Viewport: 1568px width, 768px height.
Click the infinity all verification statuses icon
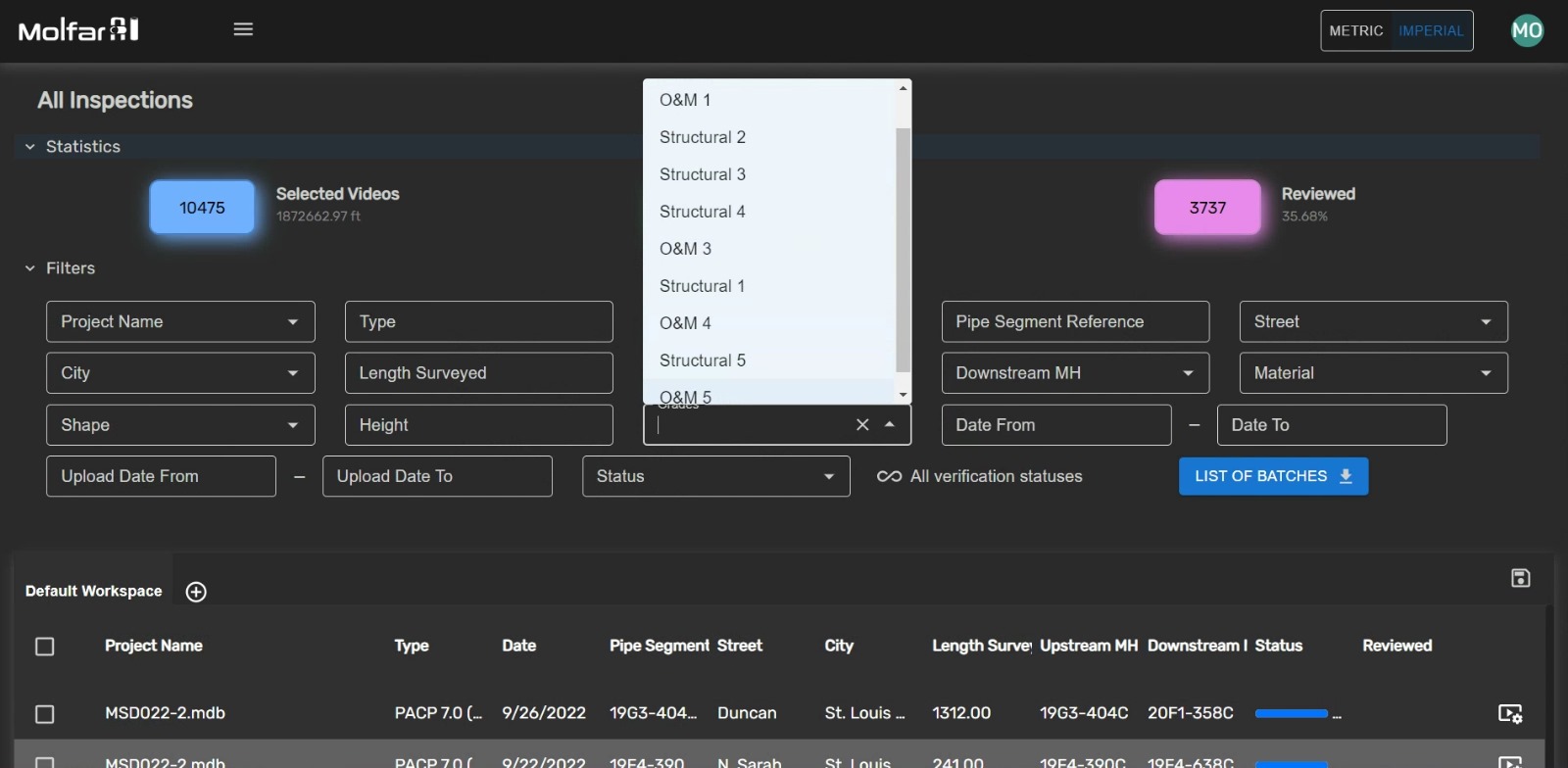(889, 476)
